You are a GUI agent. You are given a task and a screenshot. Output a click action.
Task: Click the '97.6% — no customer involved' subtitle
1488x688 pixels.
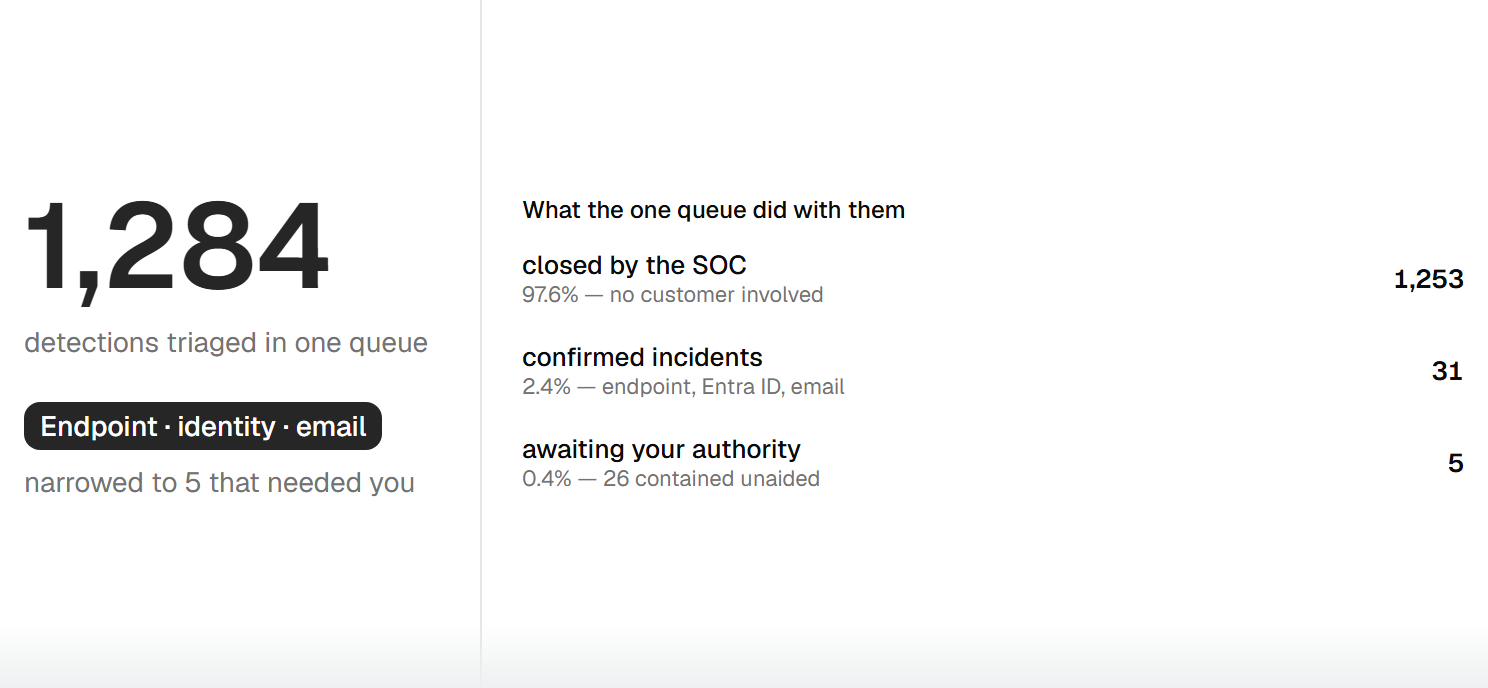[673, 295]
